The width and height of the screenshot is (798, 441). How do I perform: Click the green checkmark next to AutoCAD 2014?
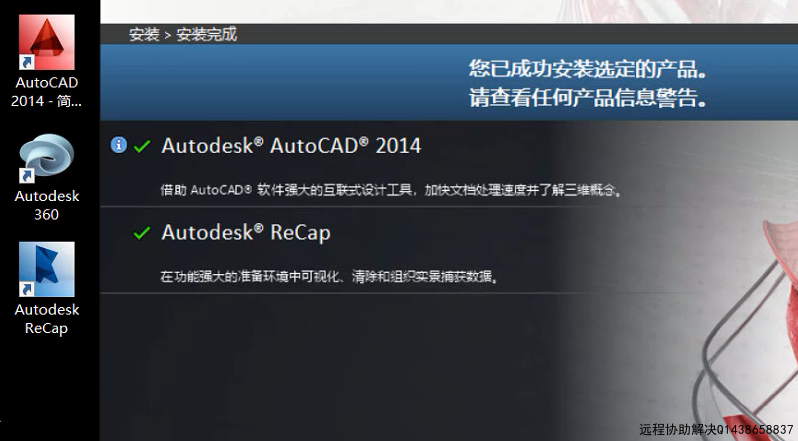pyautogui.click(x=141, y=146)
